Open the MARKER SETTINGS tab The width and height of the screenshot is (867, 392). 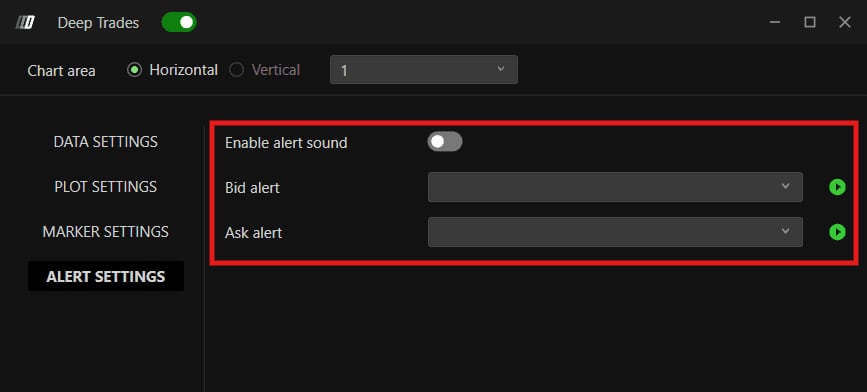pos(106,231)
